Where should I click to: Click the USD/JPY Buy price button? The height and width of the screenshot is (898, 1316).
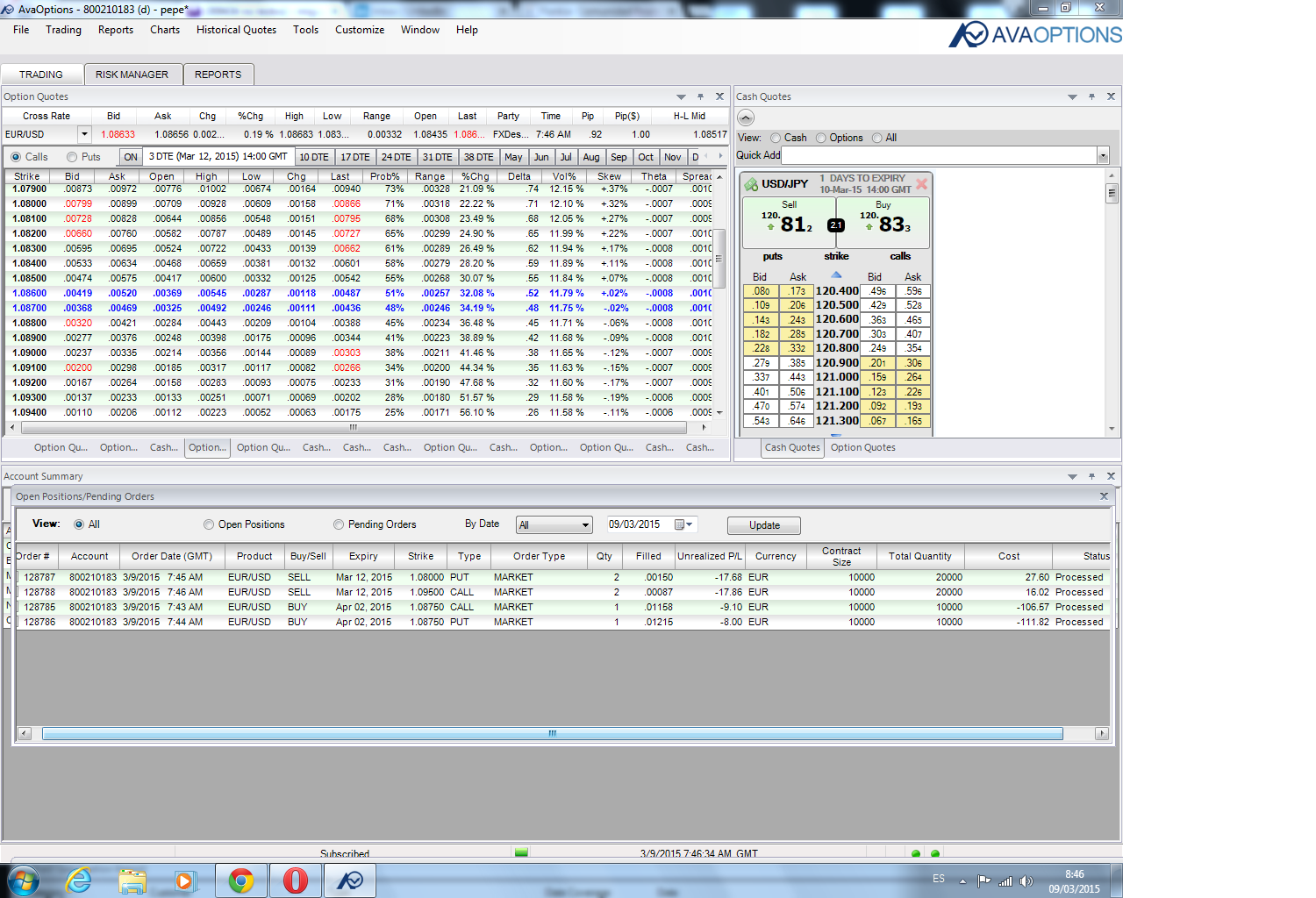pyautogui.click(x=883, y=223)
